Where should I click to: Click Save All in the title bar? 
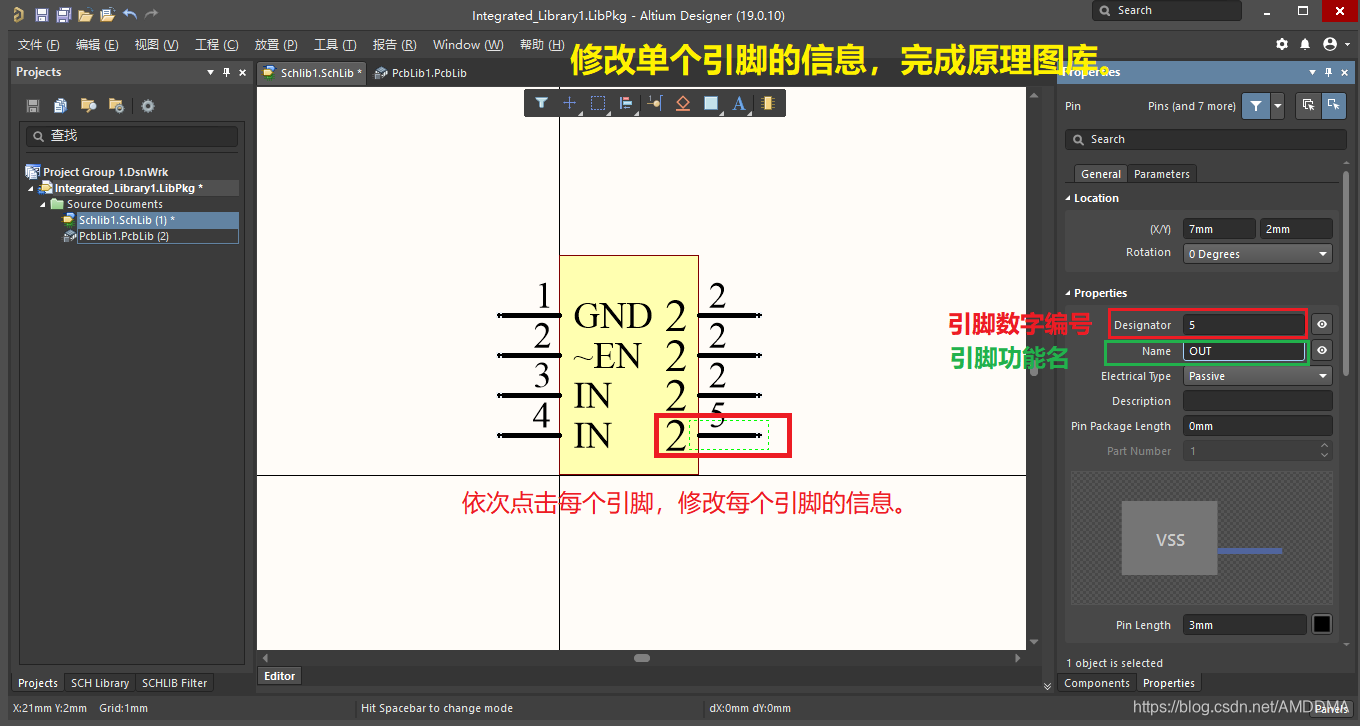[63, 15]
